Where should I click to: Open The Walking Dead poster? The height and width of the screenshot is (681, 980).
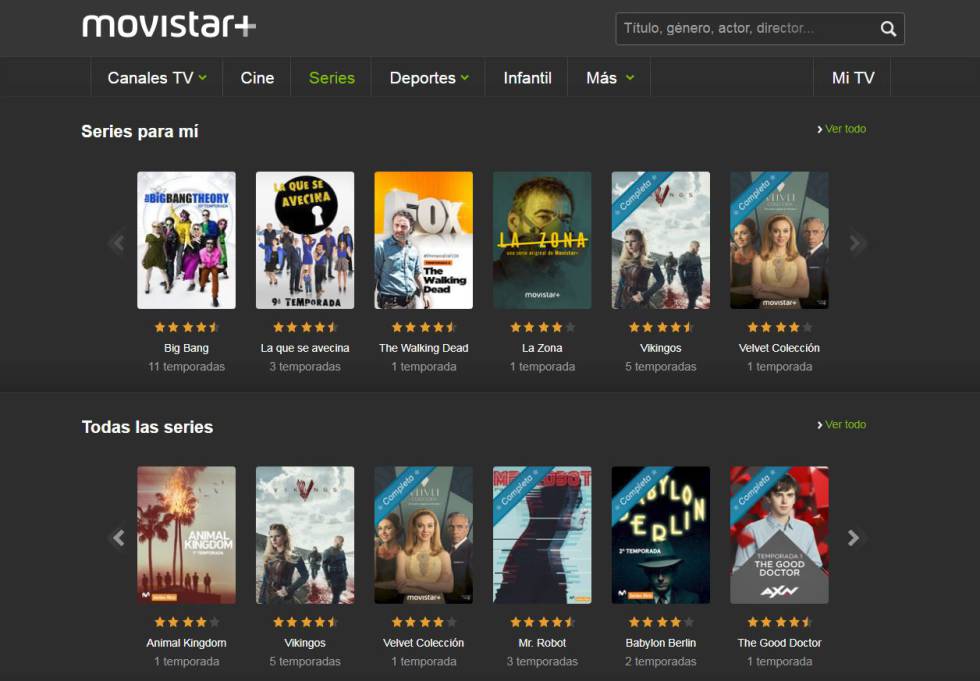click(424, 240)
